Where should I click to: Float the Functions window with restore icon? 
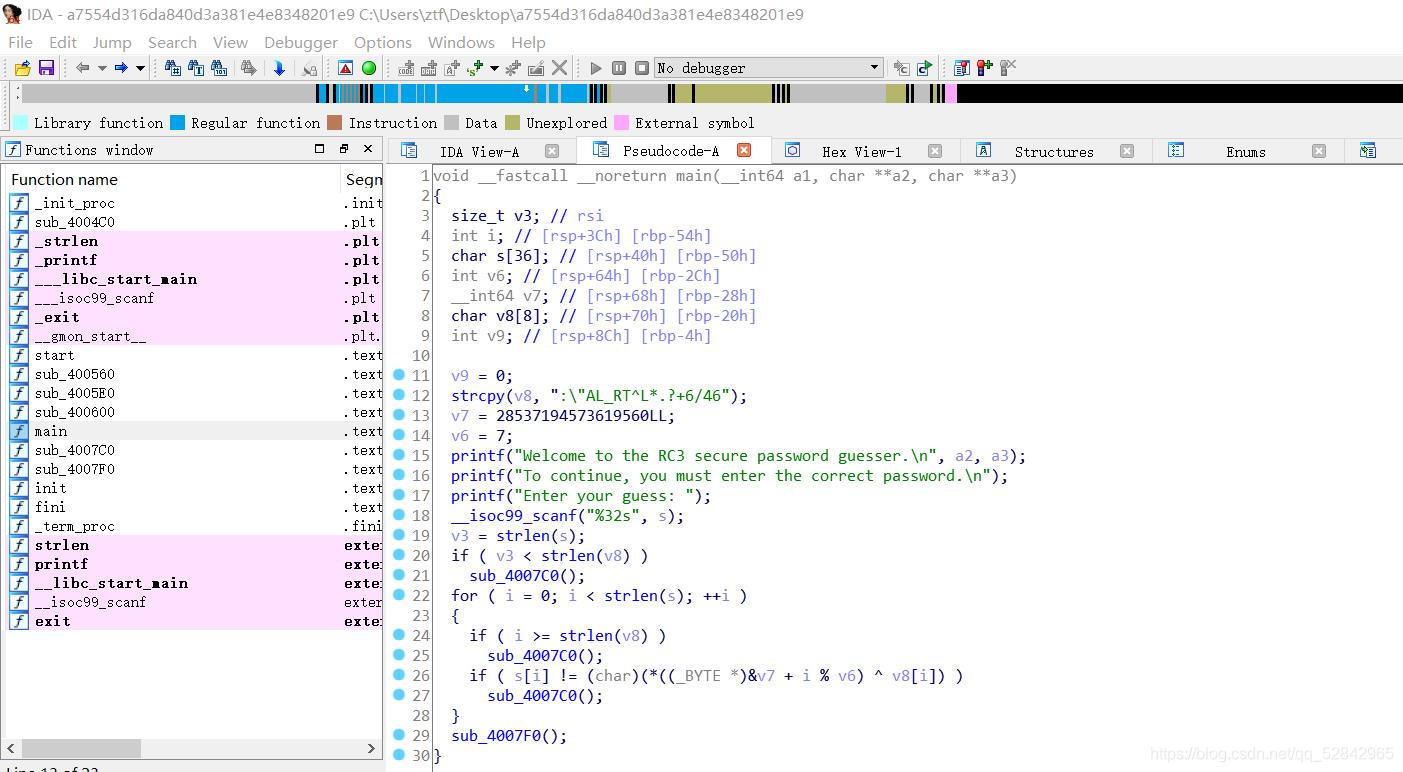343,149
